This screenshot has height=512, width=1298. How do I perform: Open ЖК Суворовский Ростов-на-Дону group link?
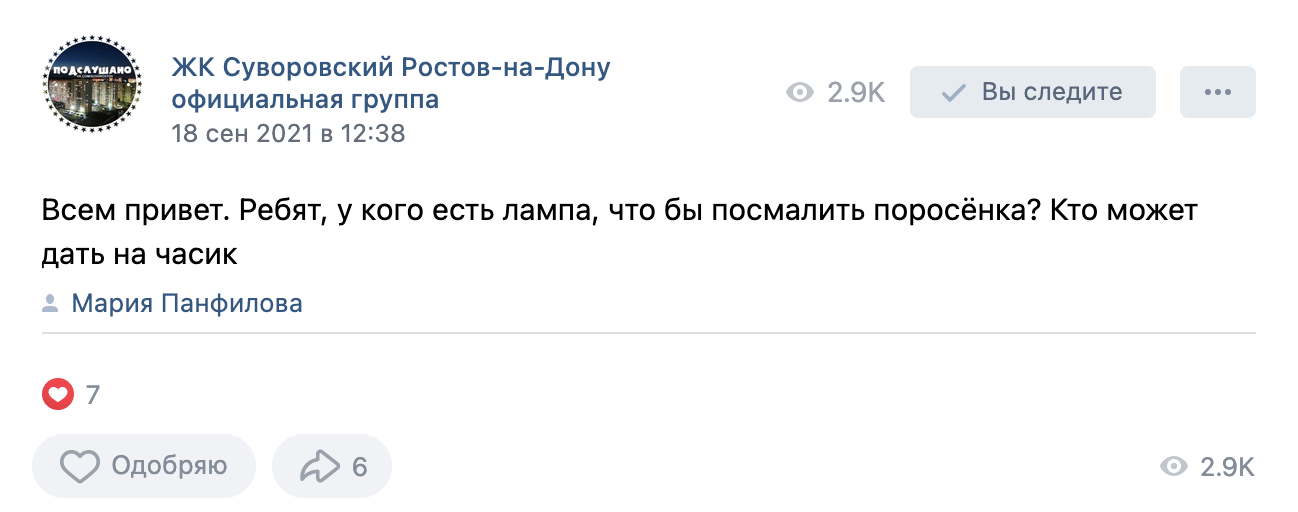click(390, 69)
